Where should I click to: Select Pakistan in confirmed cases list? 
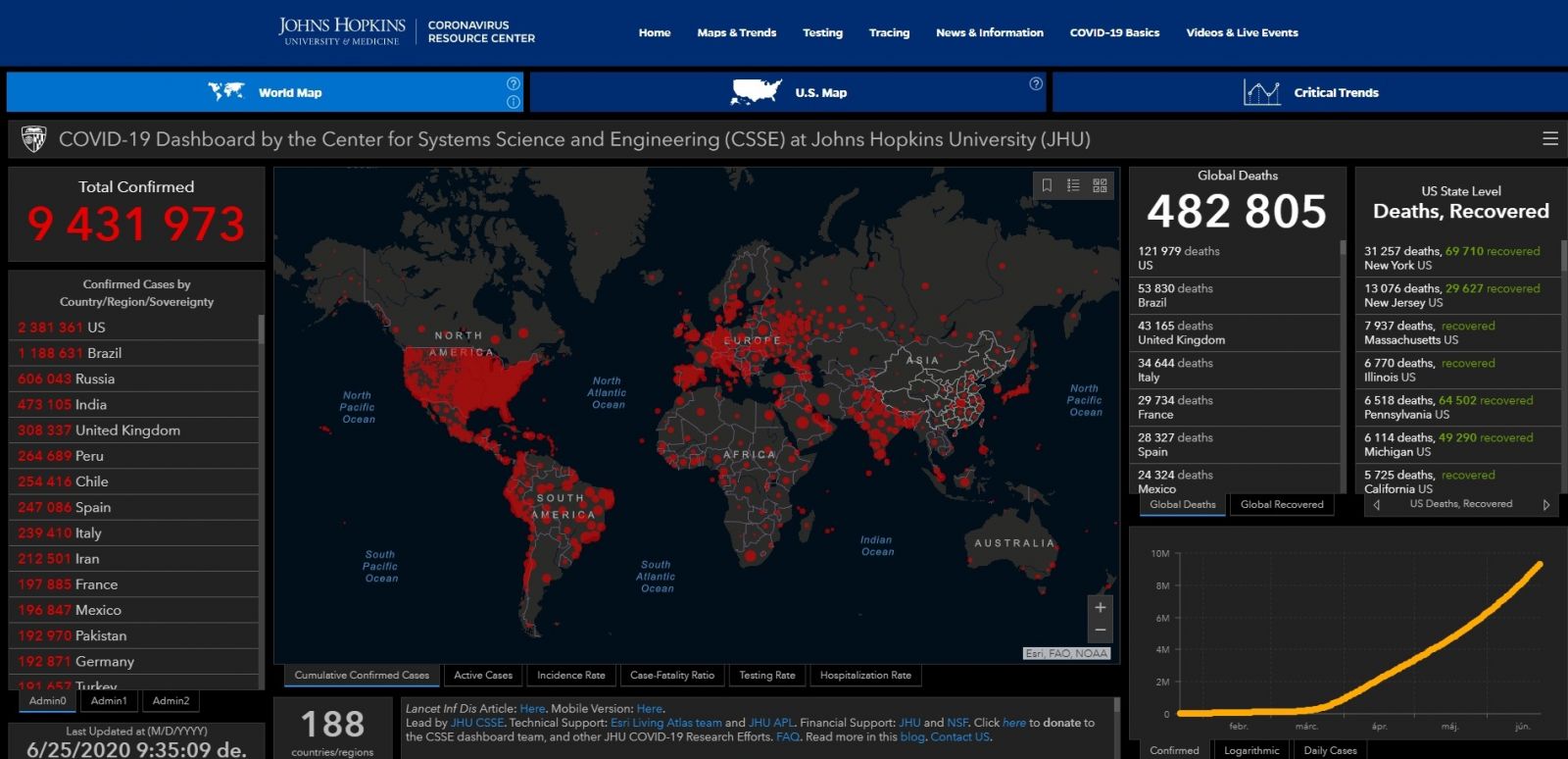(134, 635)
